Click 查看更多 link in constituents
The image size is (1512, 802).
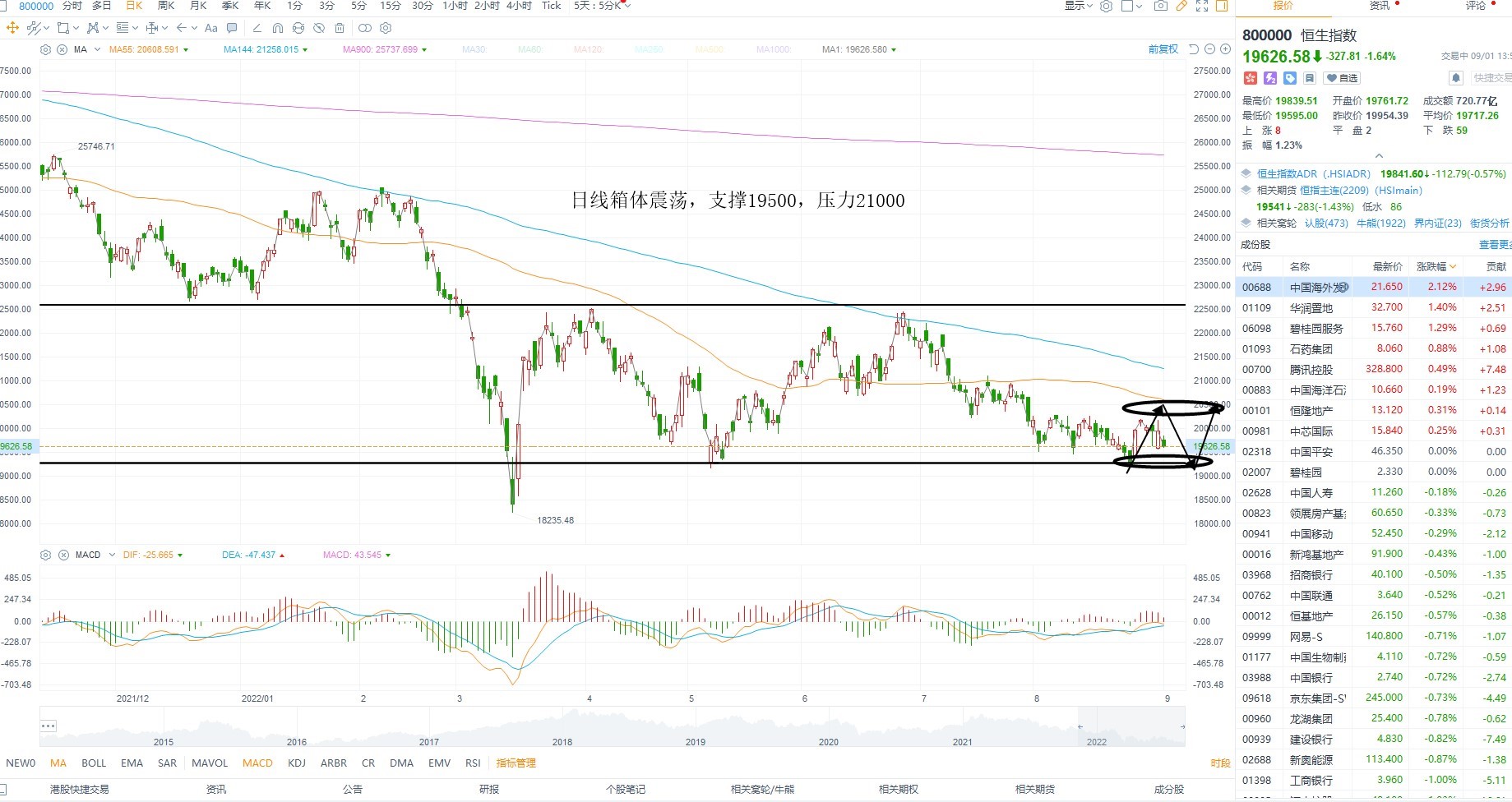point(1495,245)
